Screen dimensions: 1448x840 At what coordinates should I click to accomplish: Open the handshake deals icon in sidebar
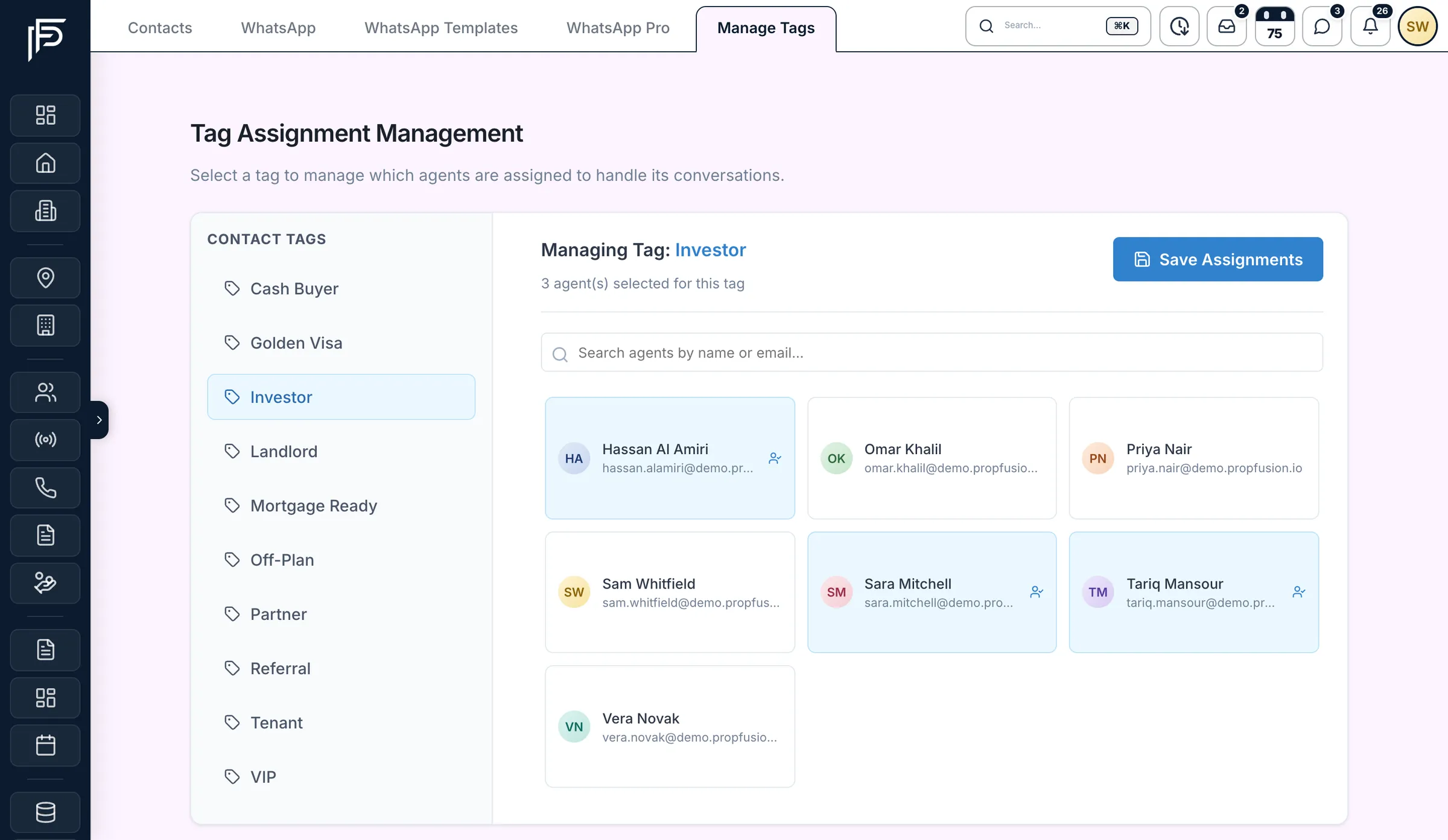tap(45, 583)
